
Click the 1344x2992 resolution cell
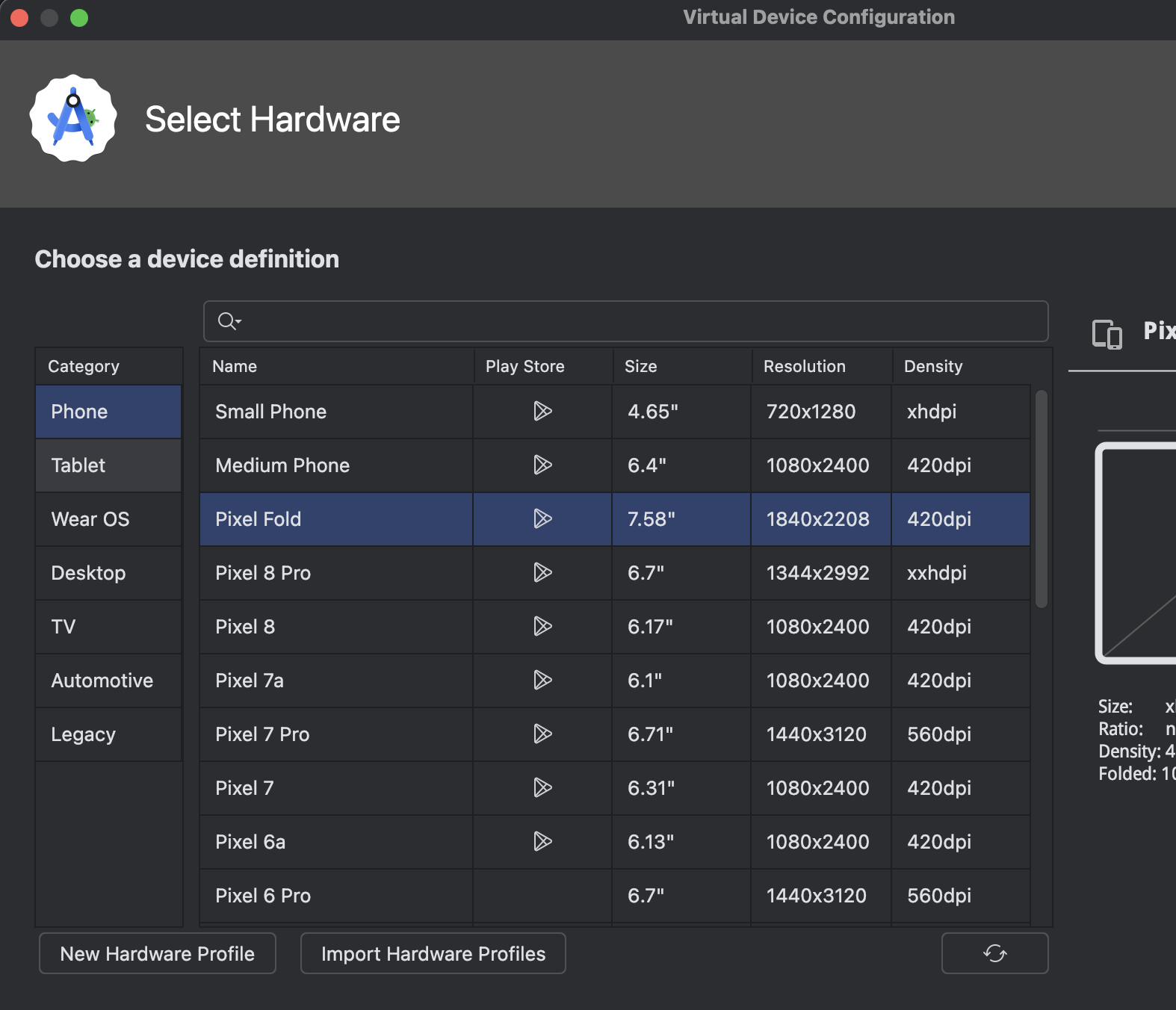click(x=821, y=573)
